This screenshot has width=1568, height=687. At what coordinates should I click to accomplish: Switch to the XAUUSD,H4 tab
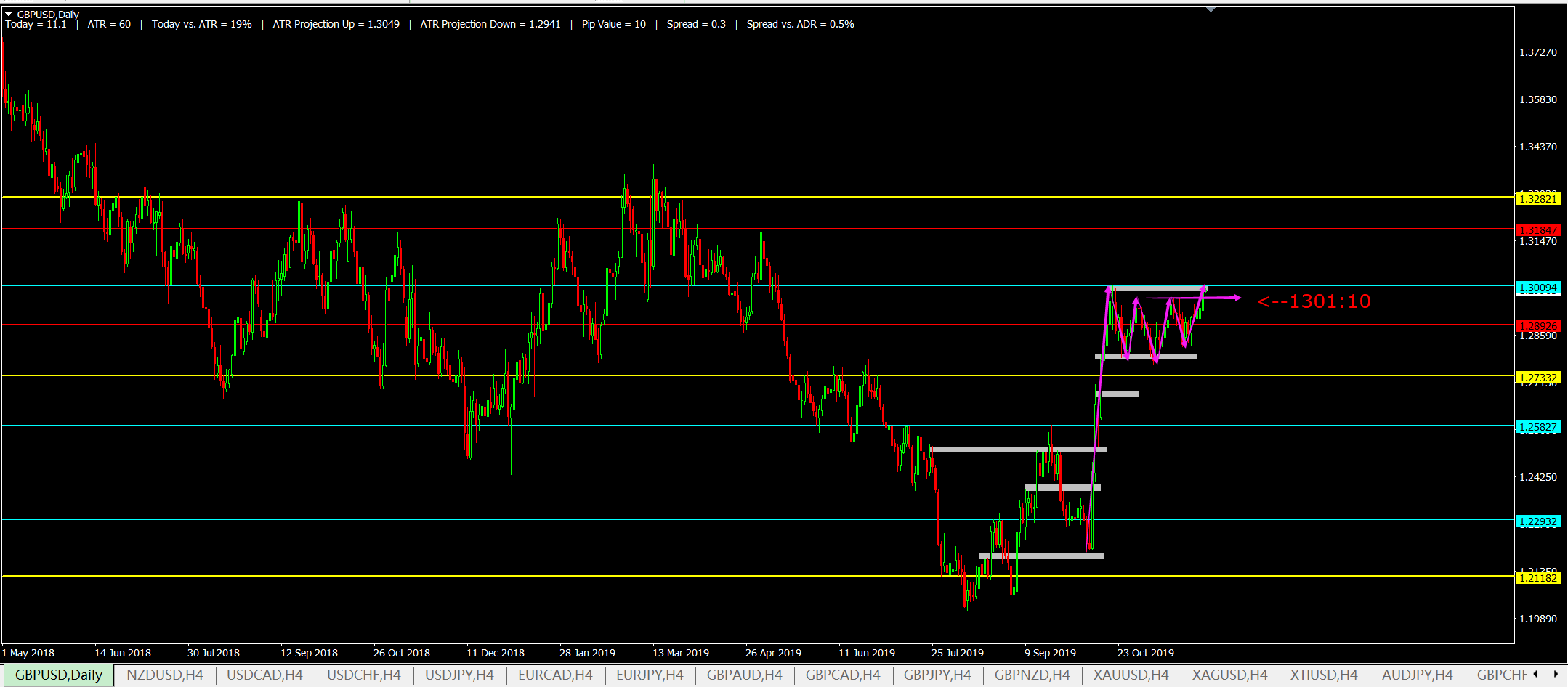(x=1131, y=675)
